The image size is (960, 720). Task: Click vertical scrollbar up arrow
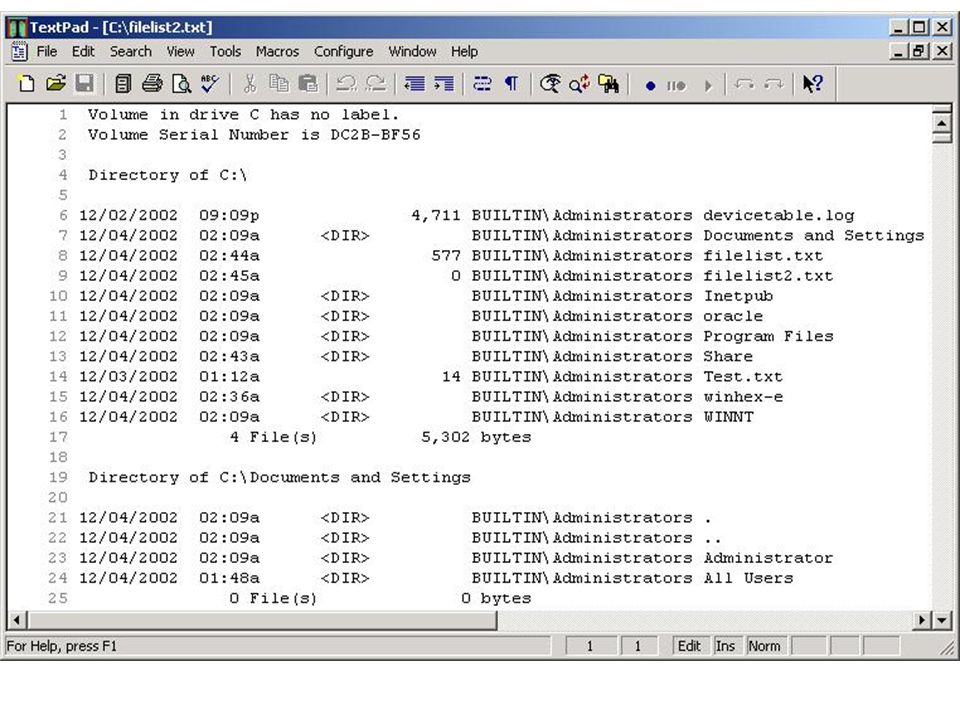942,124
